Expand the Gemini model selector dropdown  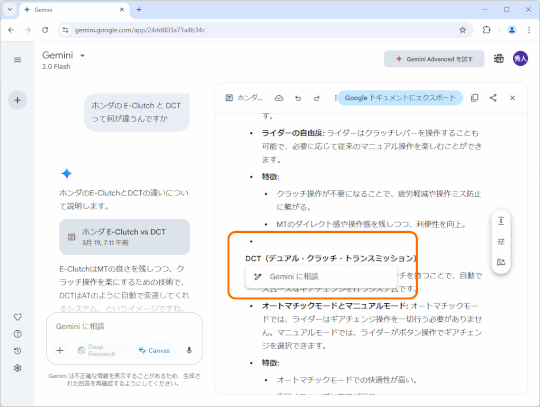(x=82, y=55)
